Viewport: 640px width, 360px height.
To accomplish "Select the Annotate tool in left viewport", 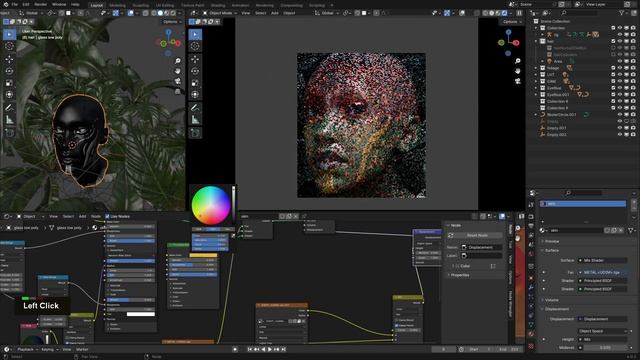I will pyautogui.click(x=9, y=108).
